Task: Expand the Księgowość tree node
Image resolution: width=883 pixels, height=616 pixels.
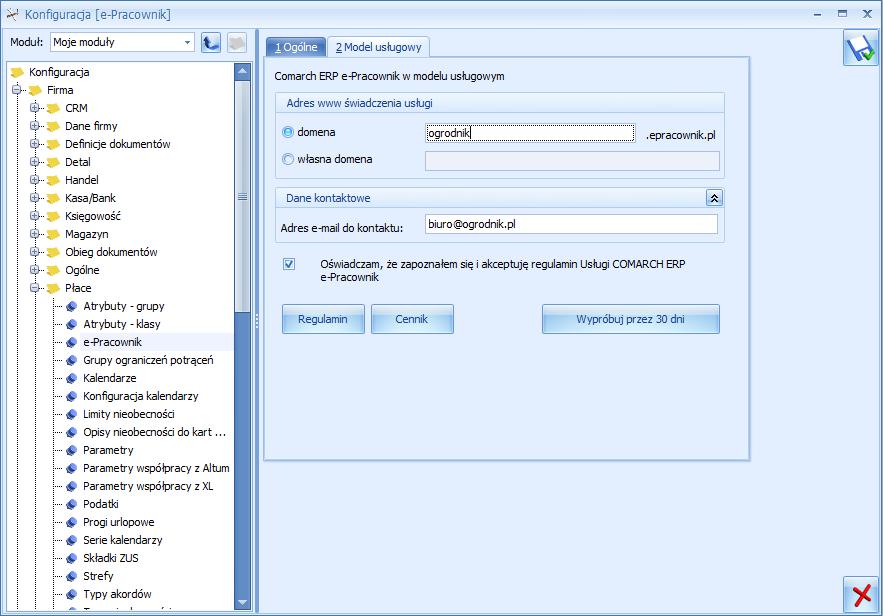Action: click(34, 216)
